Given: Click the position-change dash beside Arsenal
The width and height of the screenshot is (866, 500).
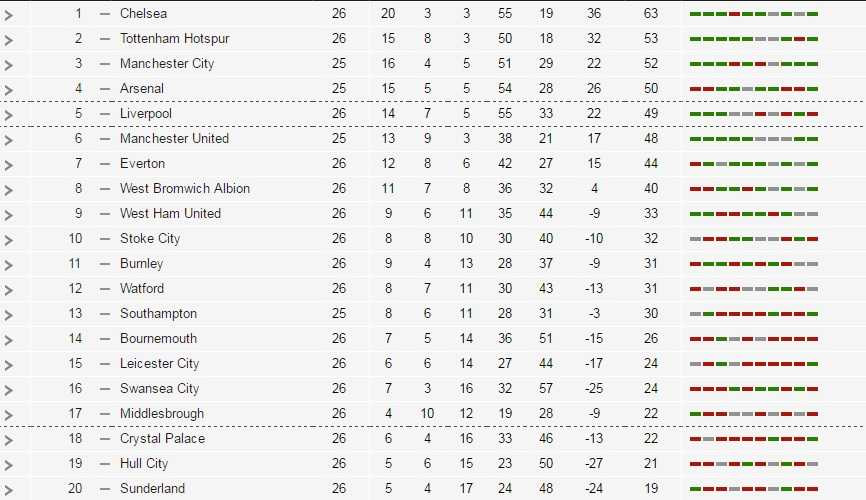Looking at the screenshot, I should click(x=105, y=89).
